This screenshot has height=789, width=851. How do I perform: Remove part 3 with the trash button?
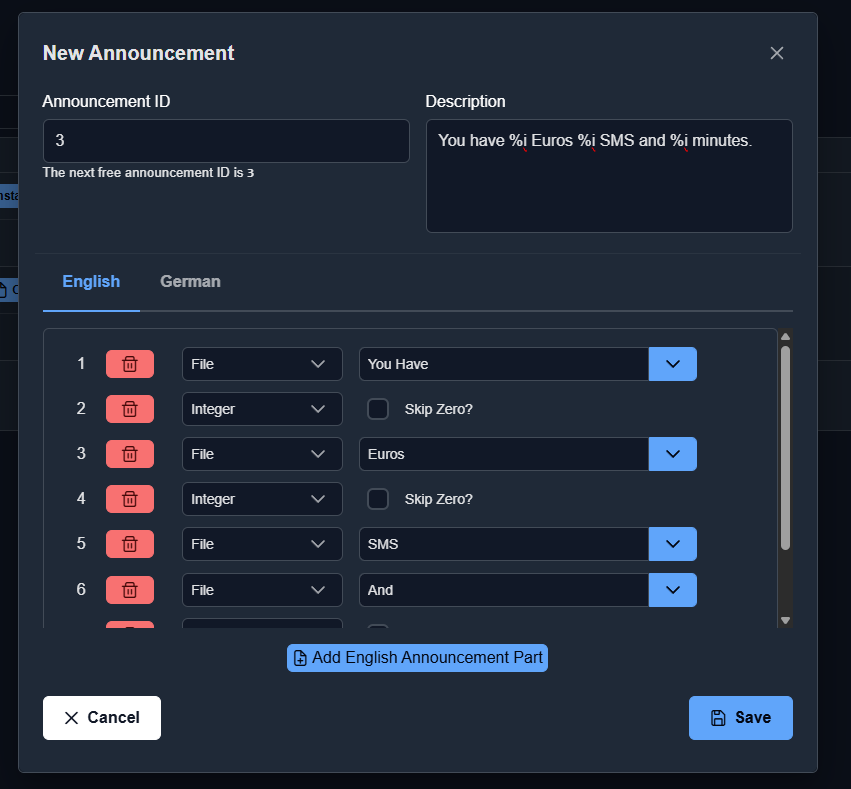130,454
